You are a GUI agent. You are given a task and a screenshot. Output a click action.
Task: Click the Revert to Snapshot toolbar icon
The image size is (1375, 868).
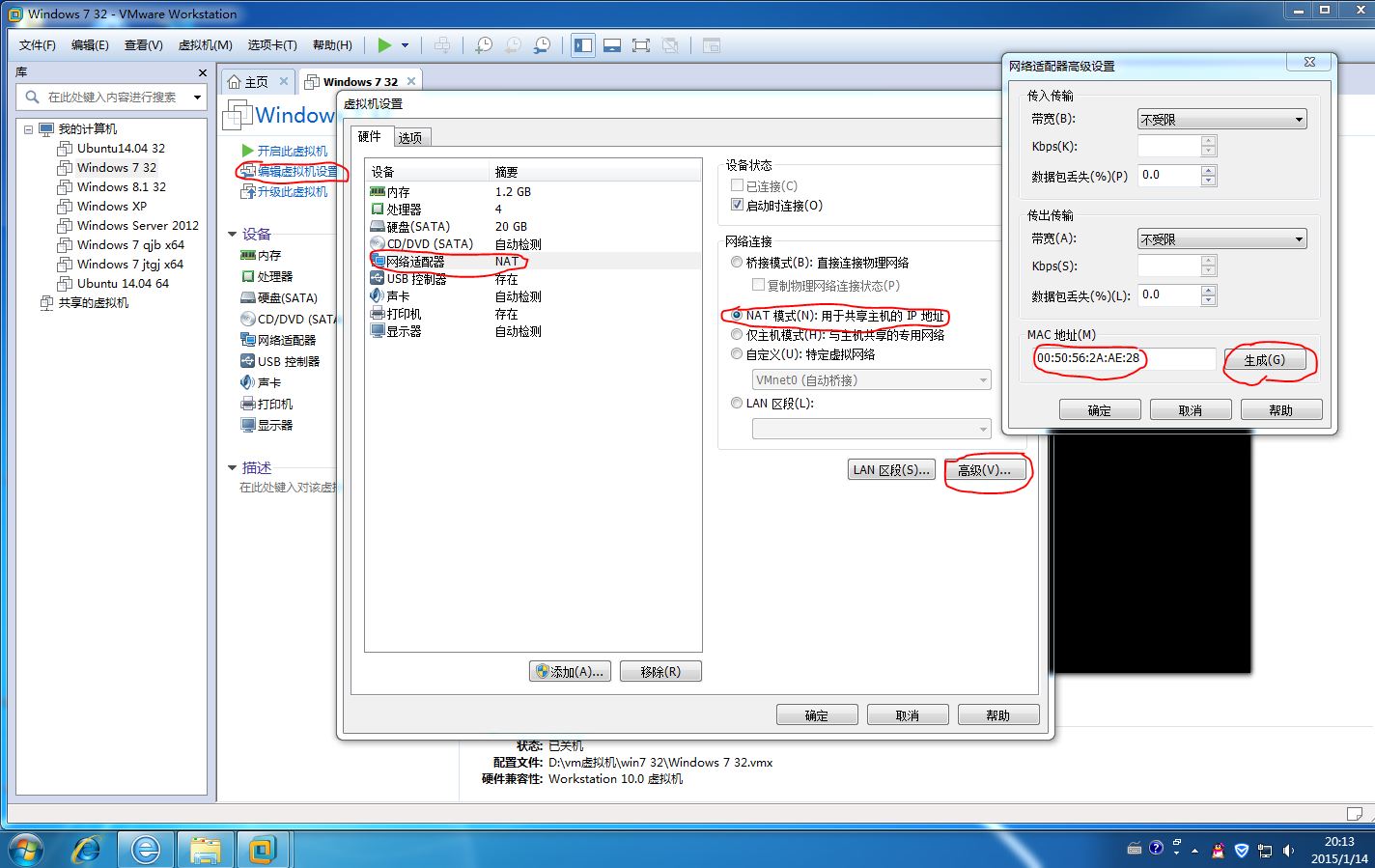click(513, 45)
